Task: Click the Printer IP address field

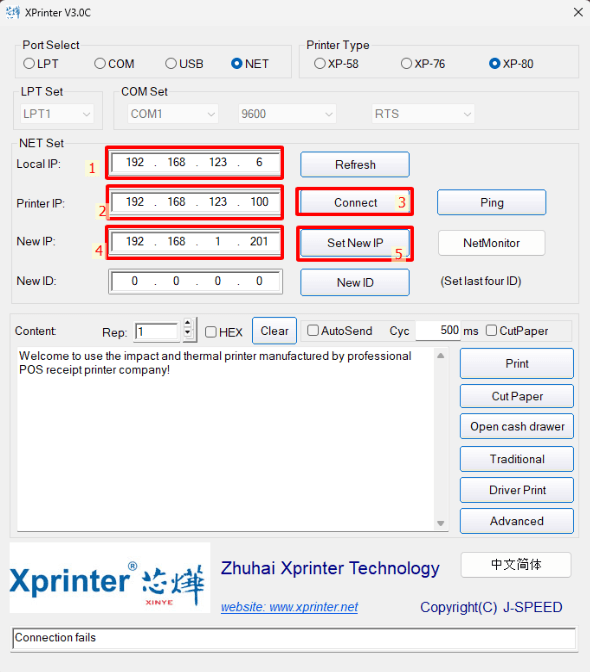Action: click(x=195, y=202)
